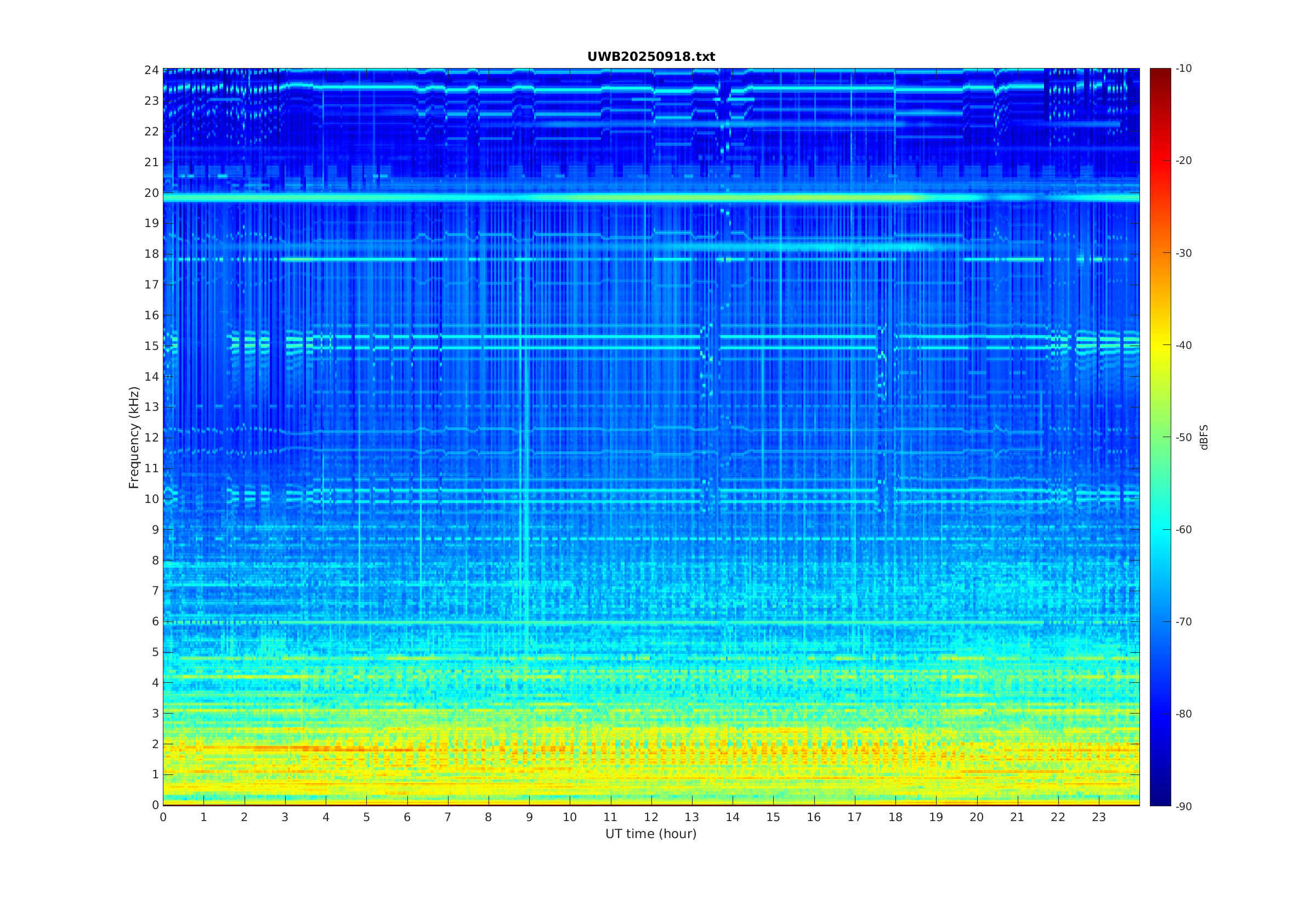Click the dBFS colorbar label

[1204, 437]
